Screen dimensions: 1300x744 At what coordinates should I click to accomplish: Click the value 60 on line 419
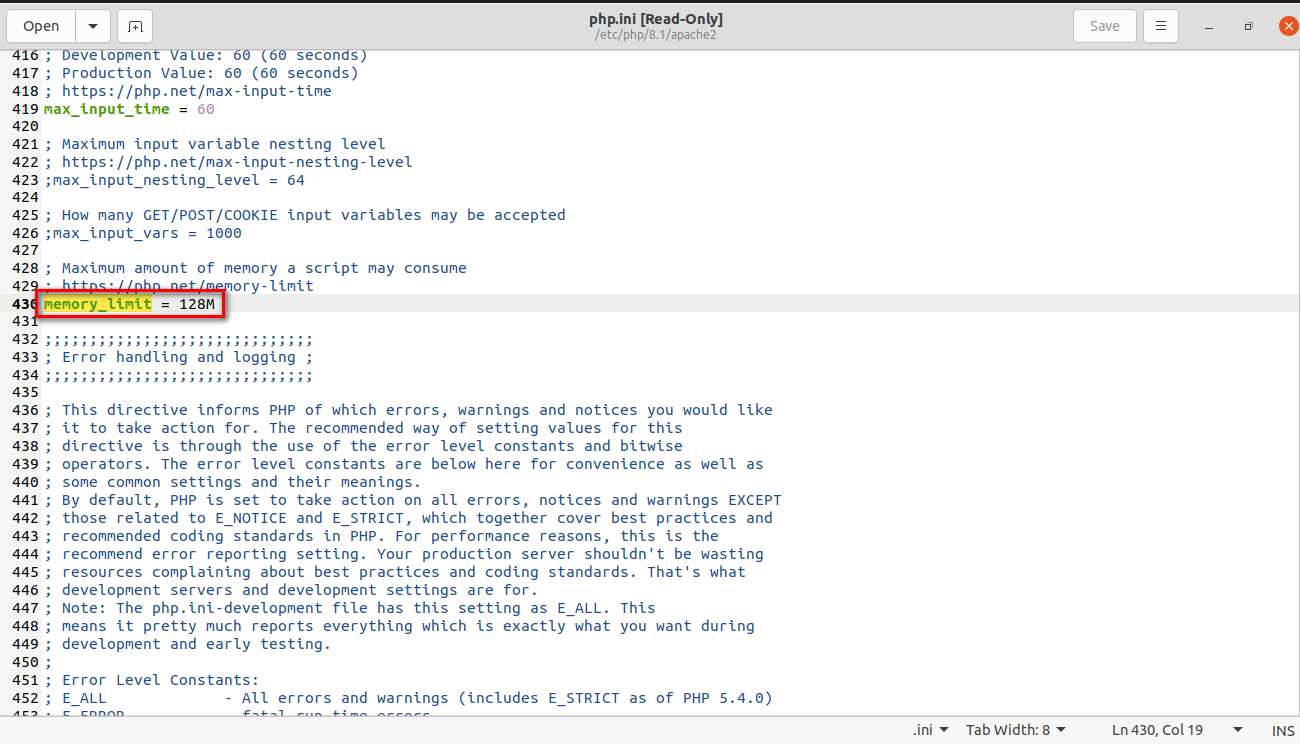coord(205,109)
